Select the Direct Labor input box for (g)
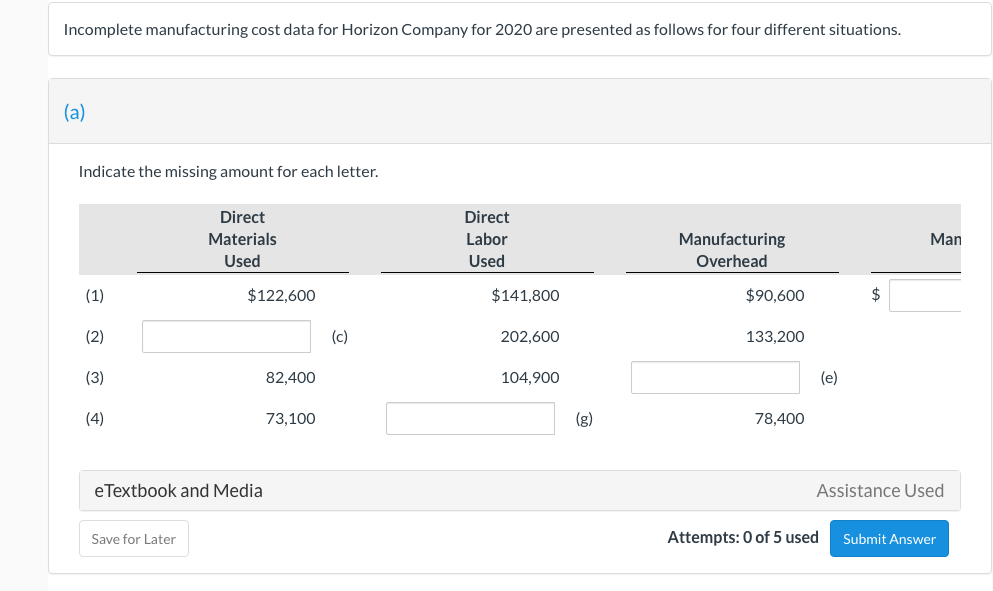Screen dimensions: 993x591 (x=470, y=419)
